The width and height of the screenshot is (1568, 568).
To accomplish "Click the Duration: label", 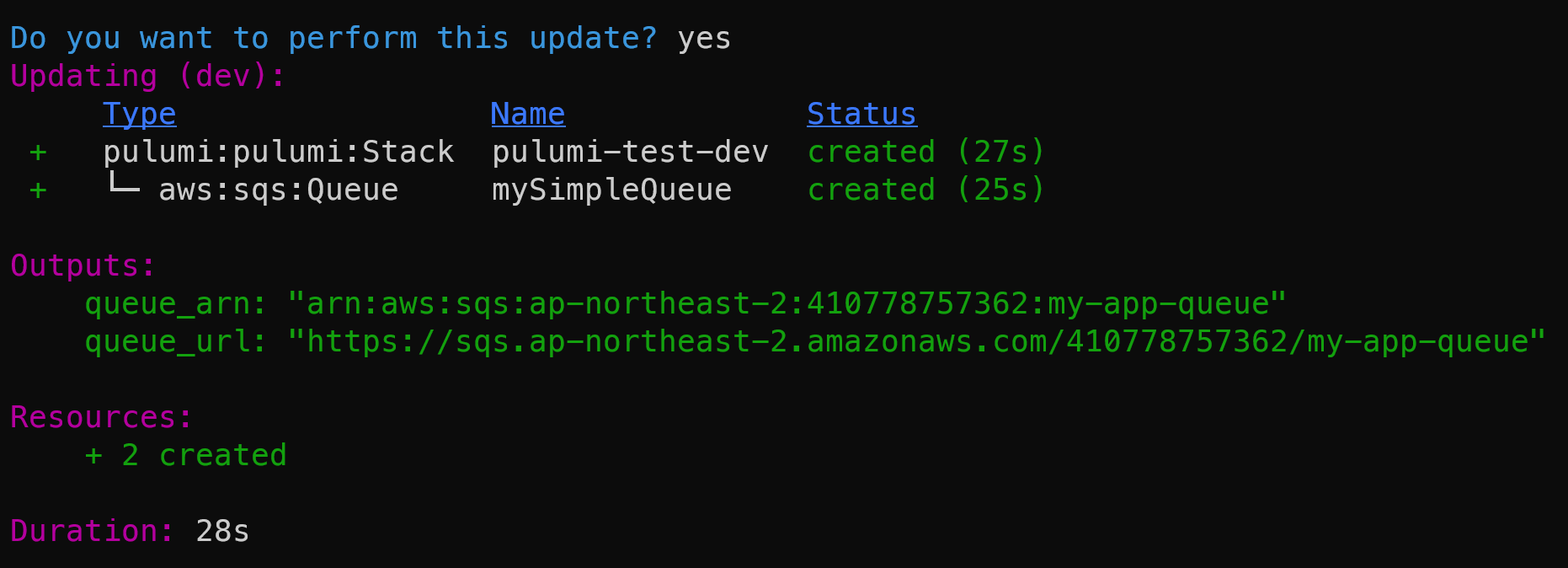I will 93,531.
